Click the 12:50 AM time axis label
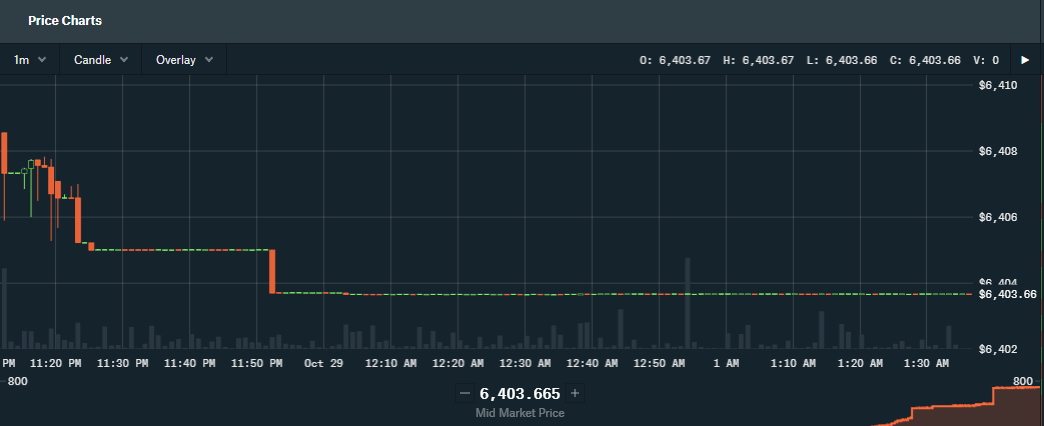 point(659,363)
